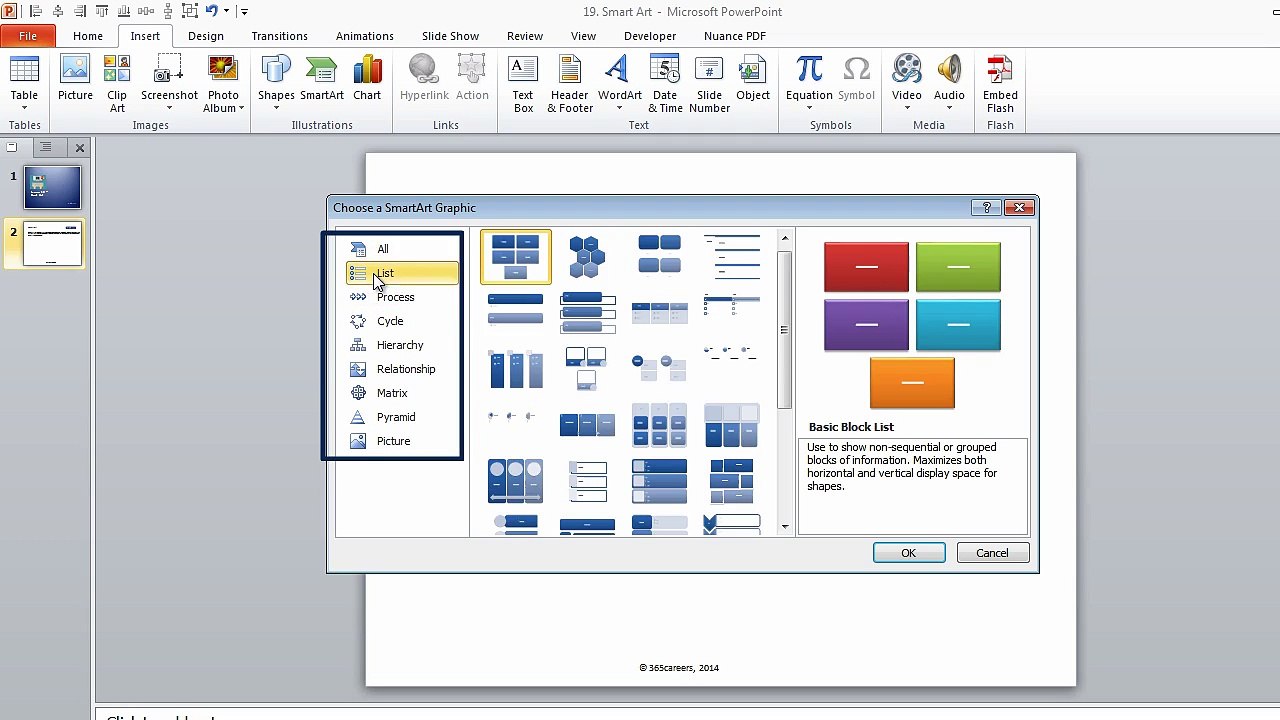Open the Developer tab
The width and height of the screenshot is (1280, 720).
[650, 36]
